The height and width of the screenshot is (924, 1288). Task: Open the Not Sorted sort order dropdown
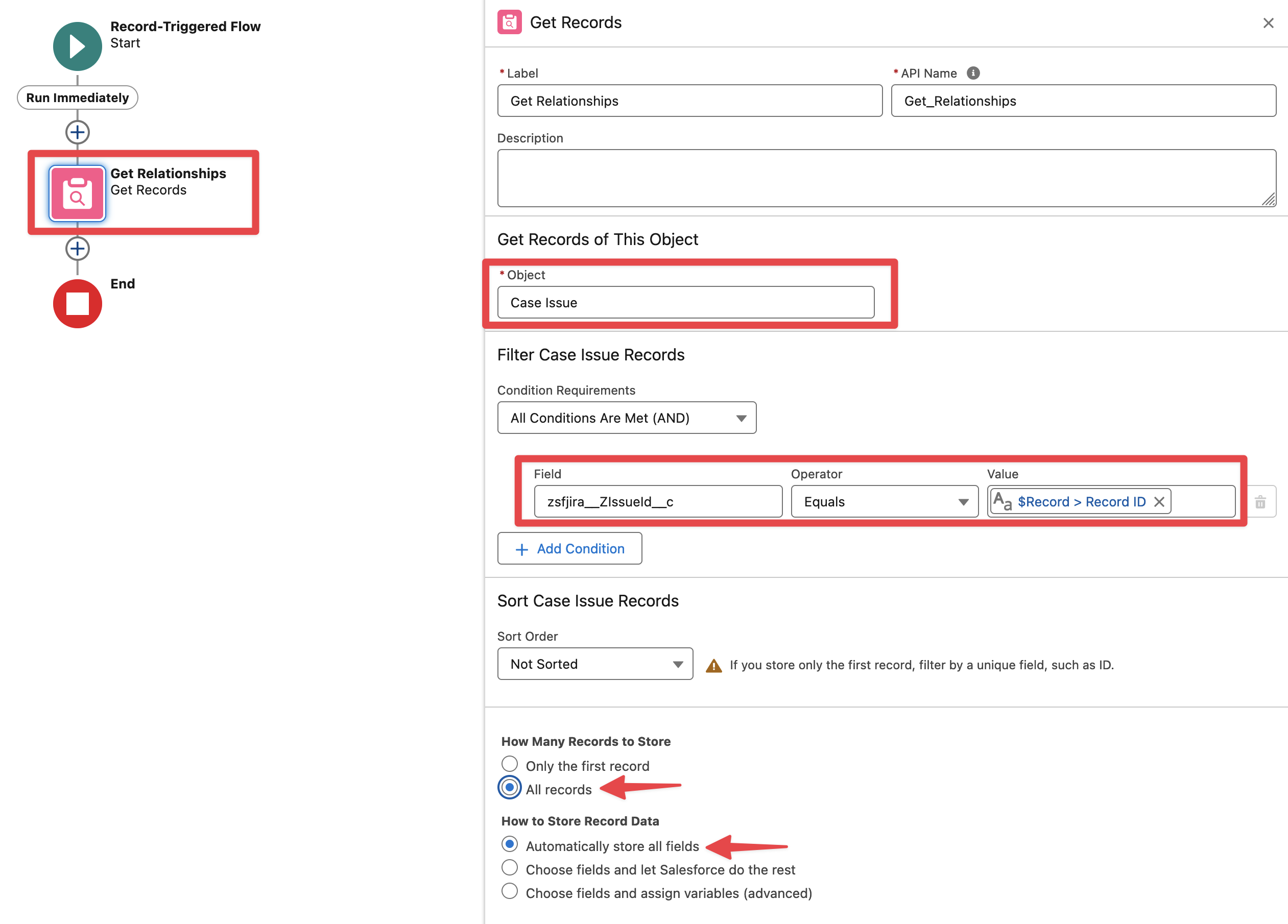click(594, 664)
